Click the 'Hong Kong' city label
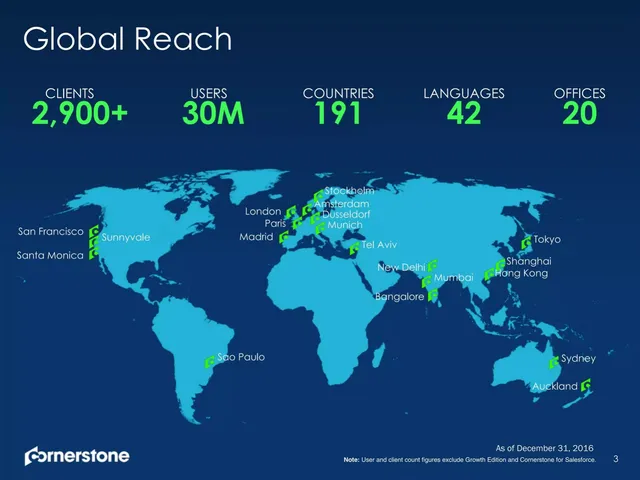 click(521, 273)
